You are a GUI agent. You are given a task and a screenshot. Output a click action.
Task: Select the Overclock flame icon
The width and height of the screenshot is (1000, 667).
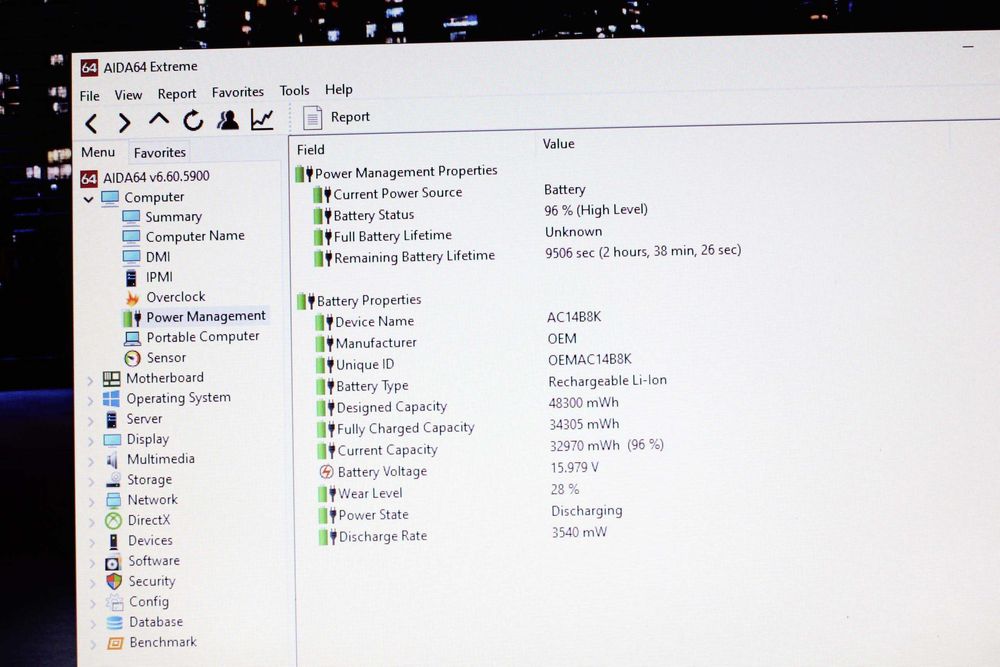pos(132,298)
